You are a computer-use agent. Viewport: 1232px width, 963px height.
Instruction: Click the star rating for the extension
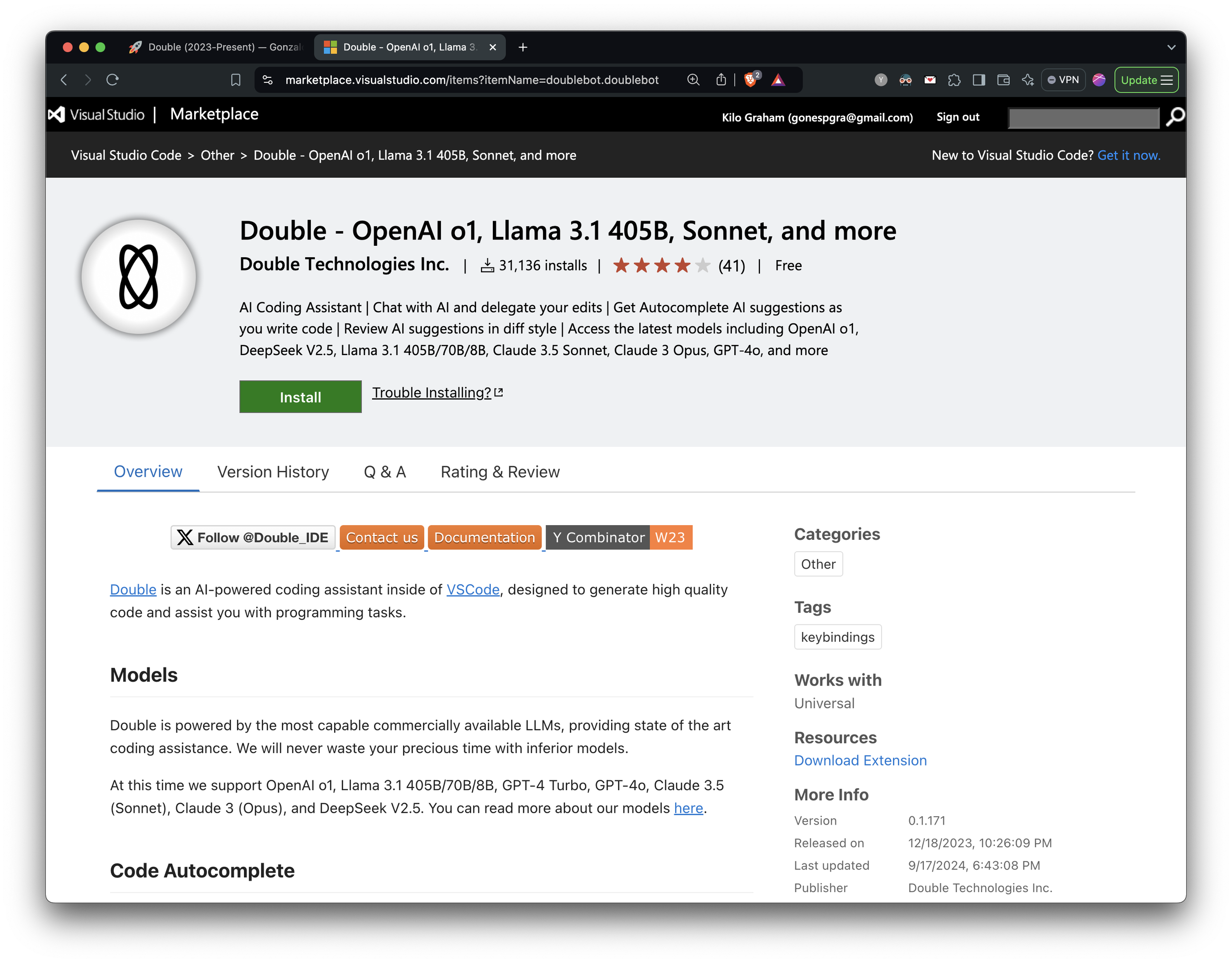click(661, 265)
